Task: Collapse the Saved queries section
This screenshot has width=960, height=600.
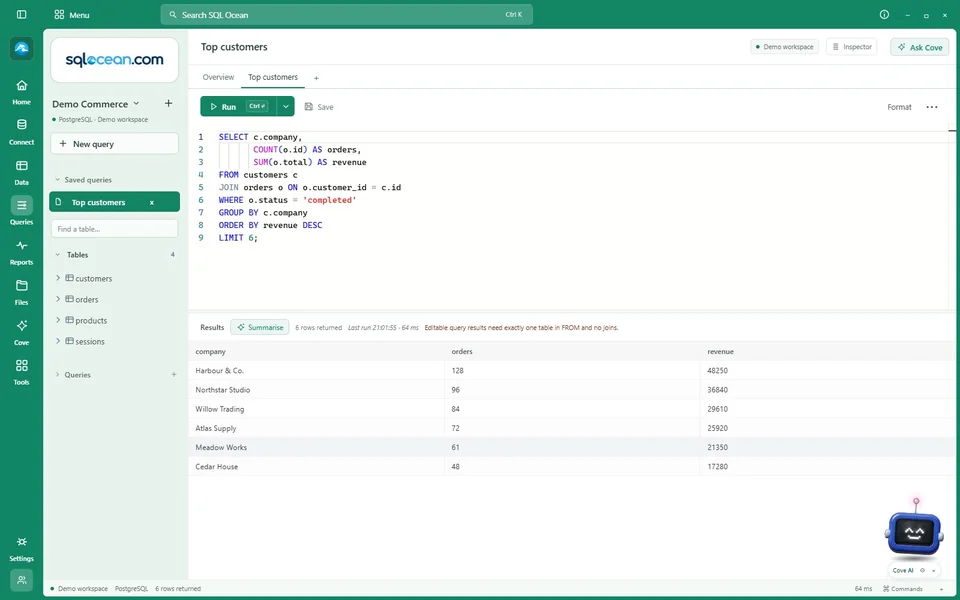Action: (x=58, y=180)
